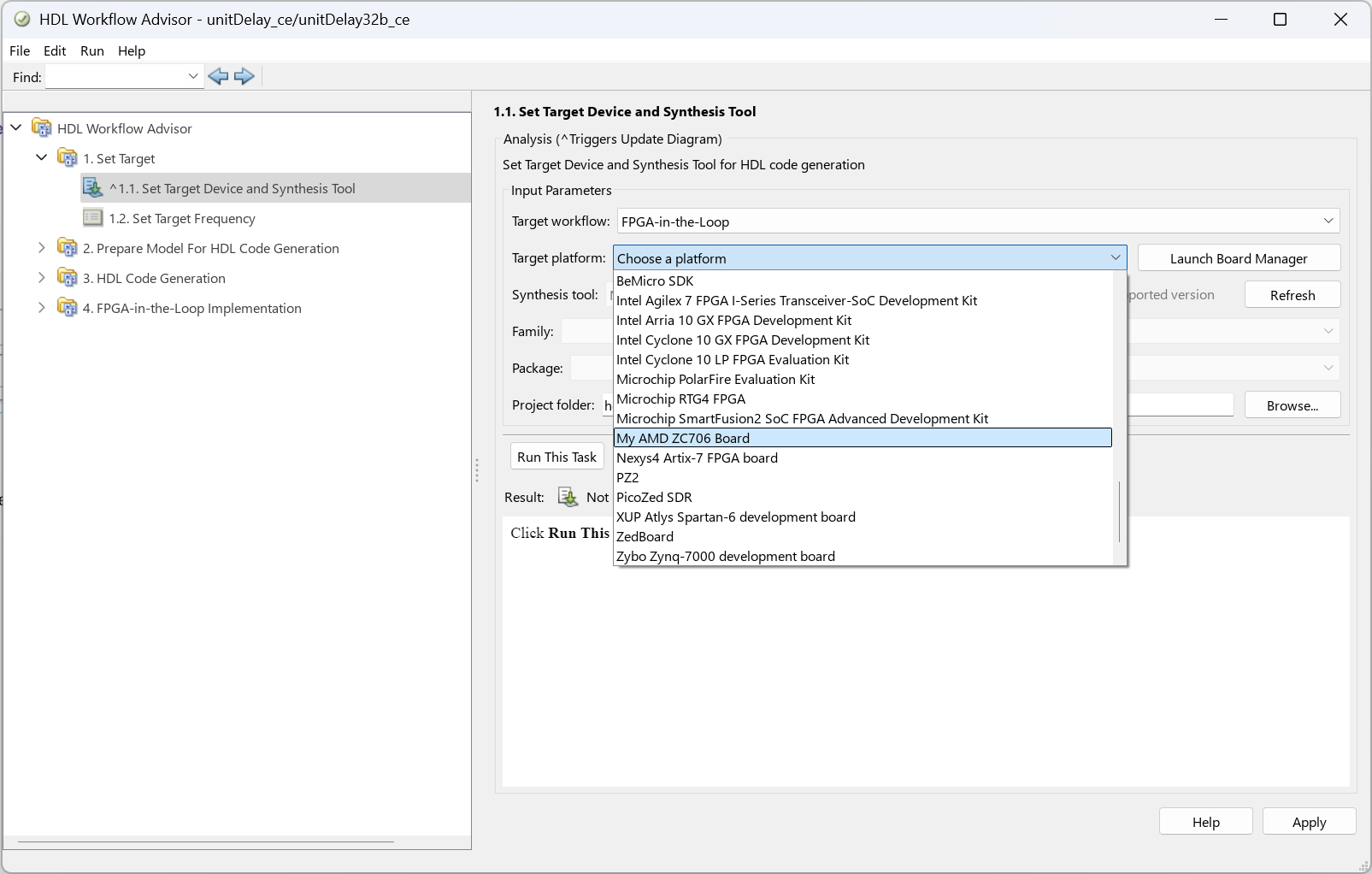Click the Refresh button
Image resolution: width=1372 pixels, height=874 pixels.
tap(1292, 294)
